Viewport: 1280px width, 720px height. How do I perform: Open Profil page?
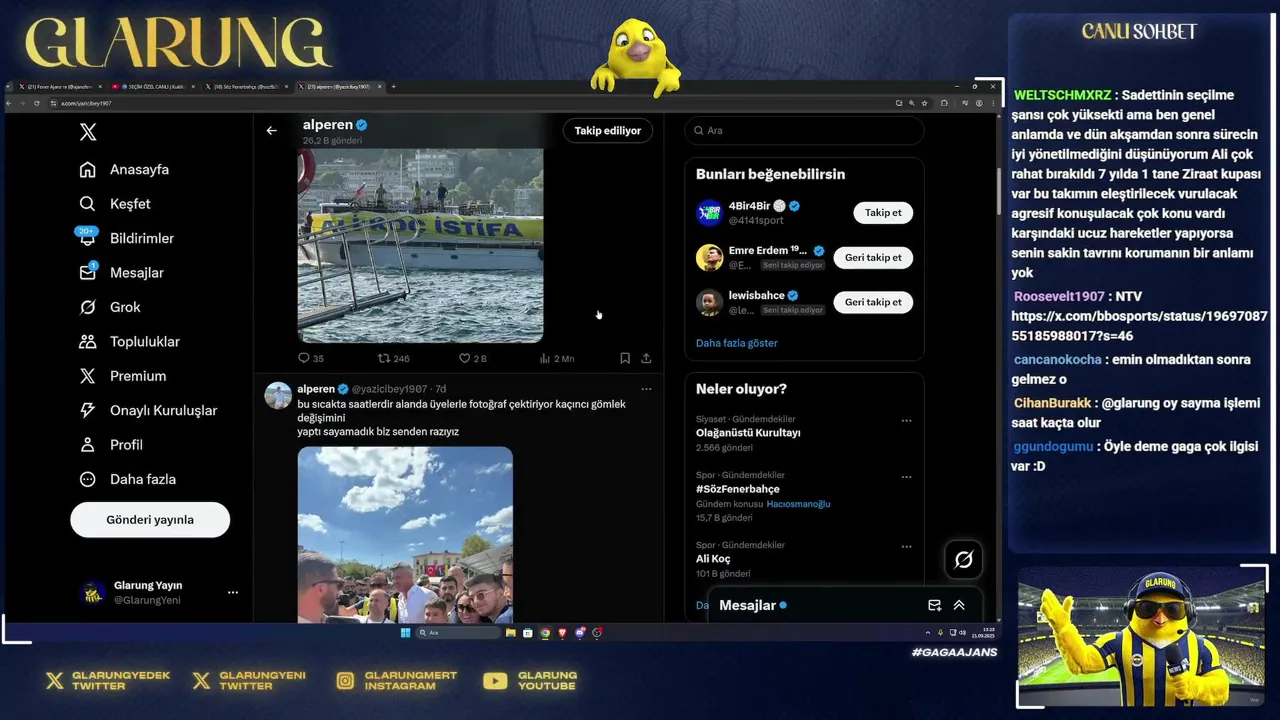tap(112, 445)
